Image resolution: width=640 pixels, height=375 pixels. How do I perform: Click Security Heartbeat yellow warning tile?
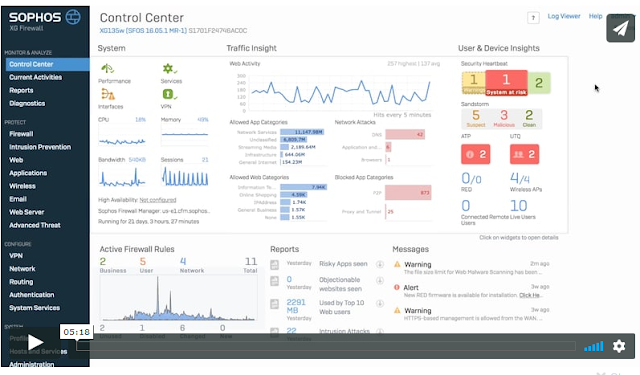(473, 83)
